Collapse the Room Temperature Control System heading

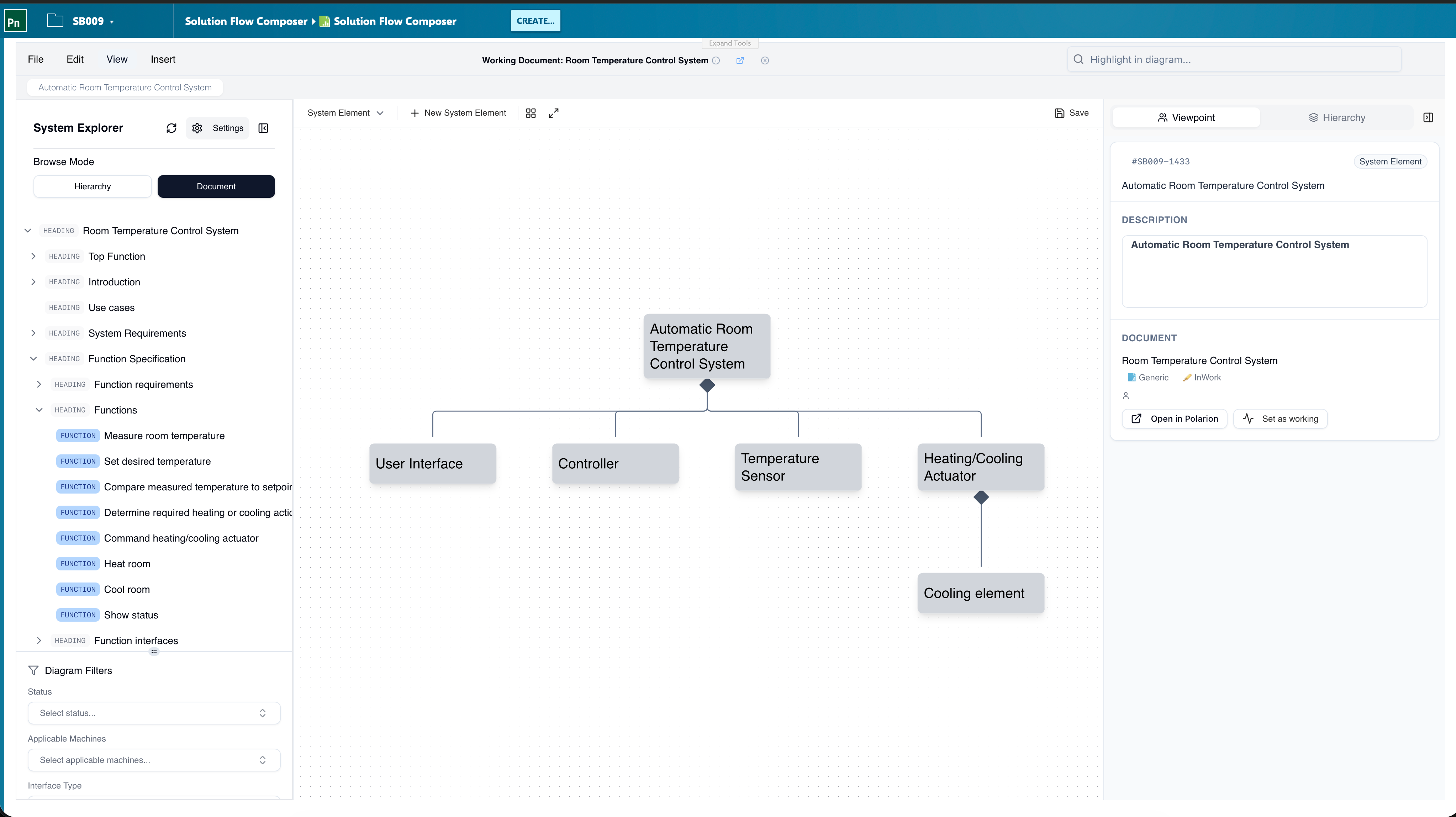tap(28, 231)
